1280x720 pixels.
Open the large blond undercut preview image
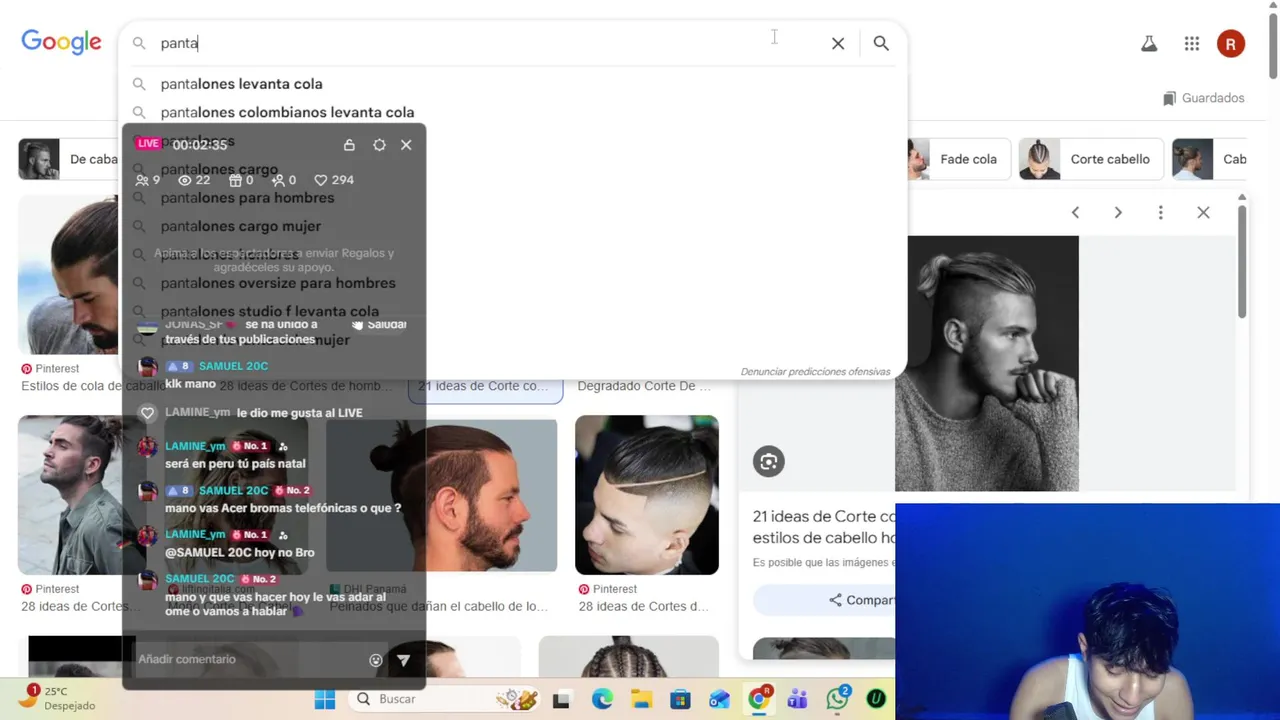click(x=987, y=363)
